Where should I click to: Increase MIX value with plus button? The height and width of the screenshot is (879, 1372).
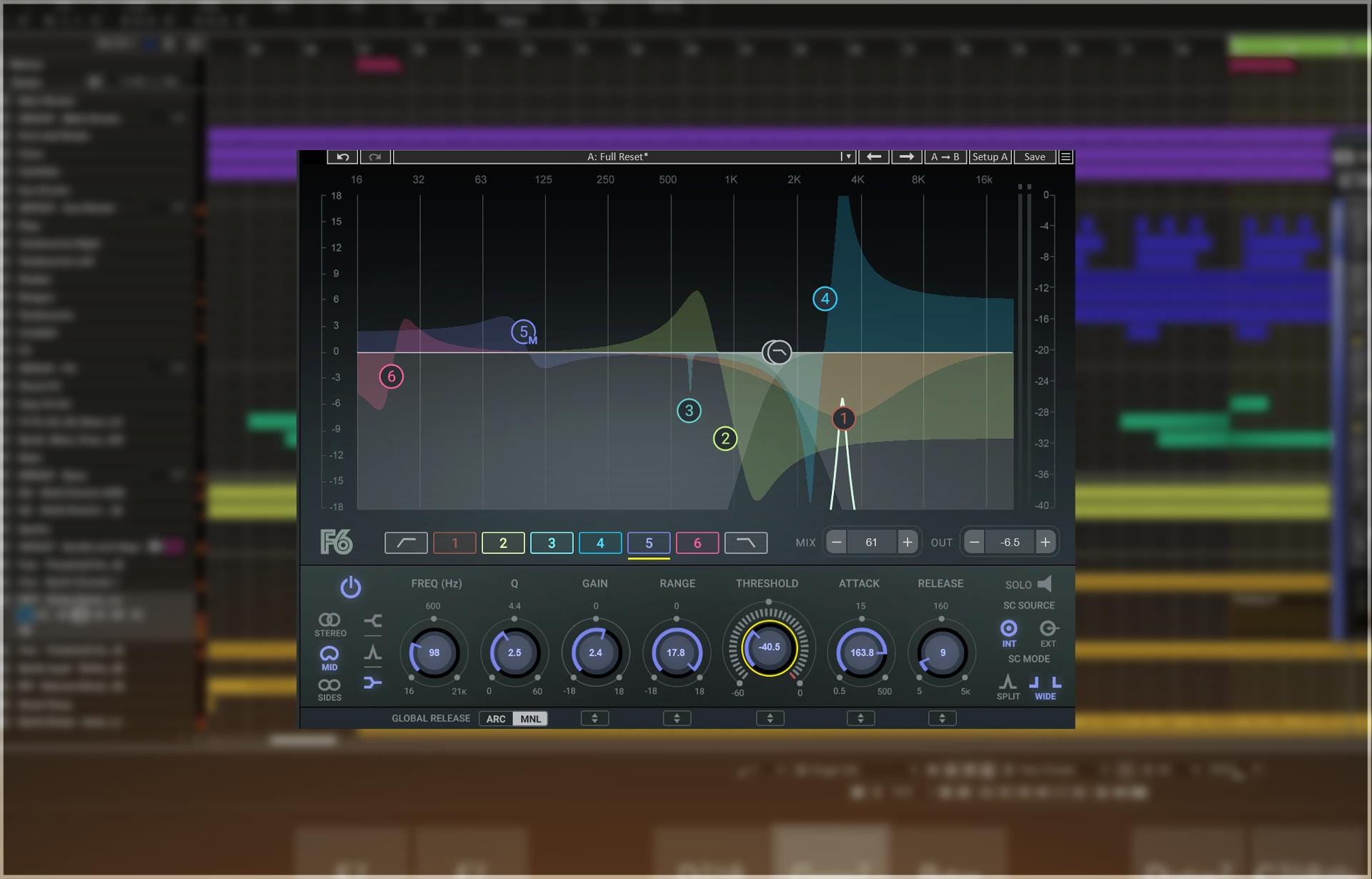point(907,542)
